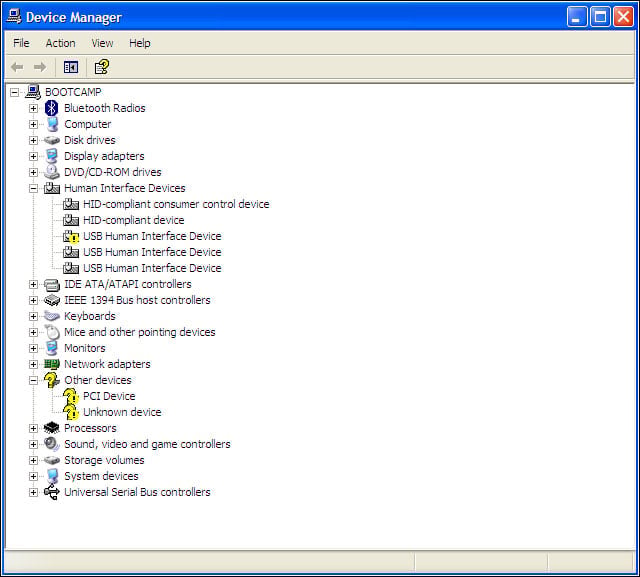This screenshot has width=640, height=577.
Task: Click the Bluetooth Radios icon
Action: click(x=51, y=108)
